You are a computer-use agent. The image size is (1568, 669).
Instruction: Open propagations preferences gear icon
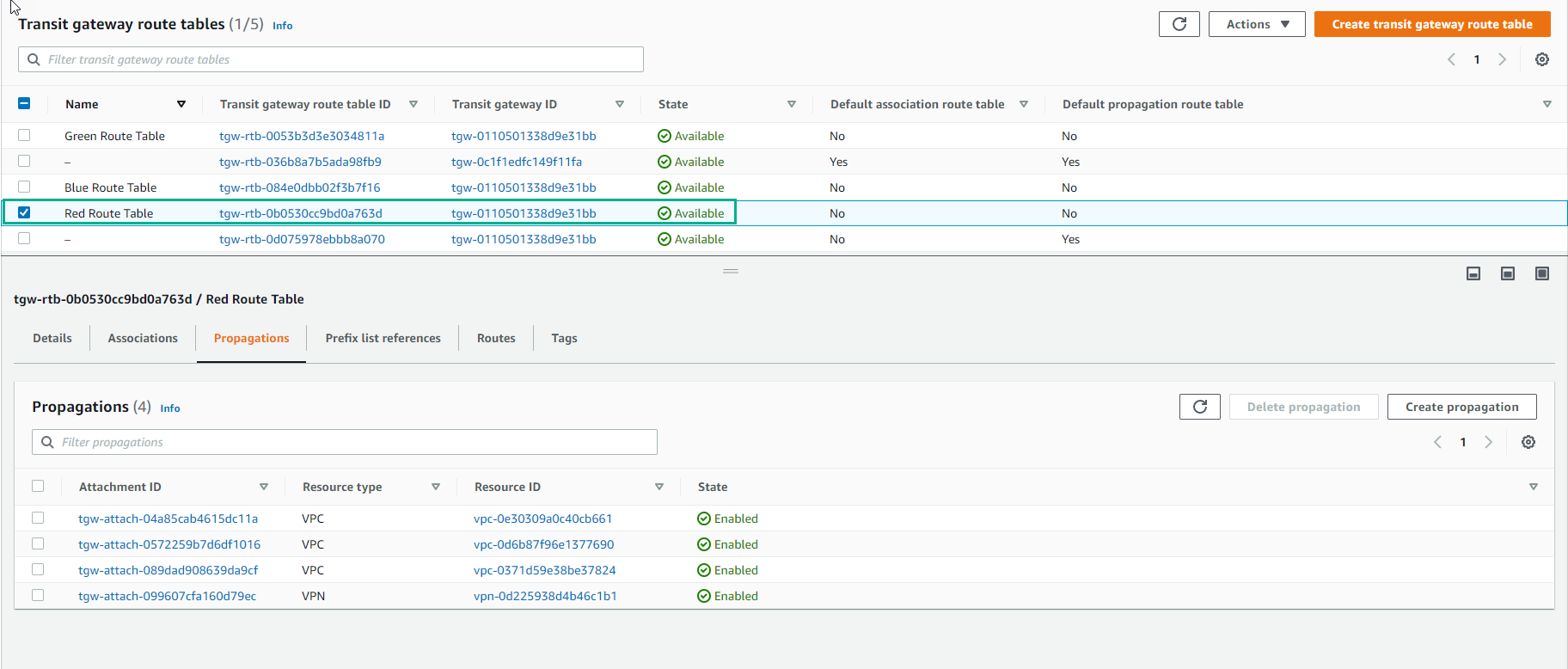1528,442
